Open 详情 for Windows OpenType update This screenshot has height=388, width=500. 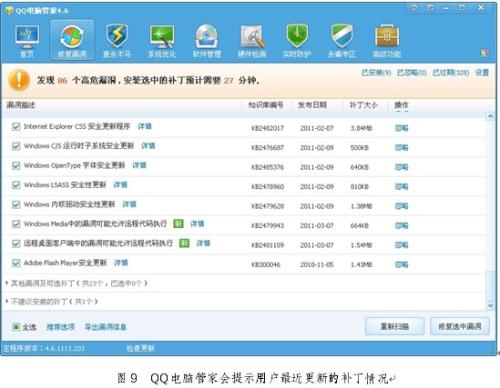(x=139, y=165)
